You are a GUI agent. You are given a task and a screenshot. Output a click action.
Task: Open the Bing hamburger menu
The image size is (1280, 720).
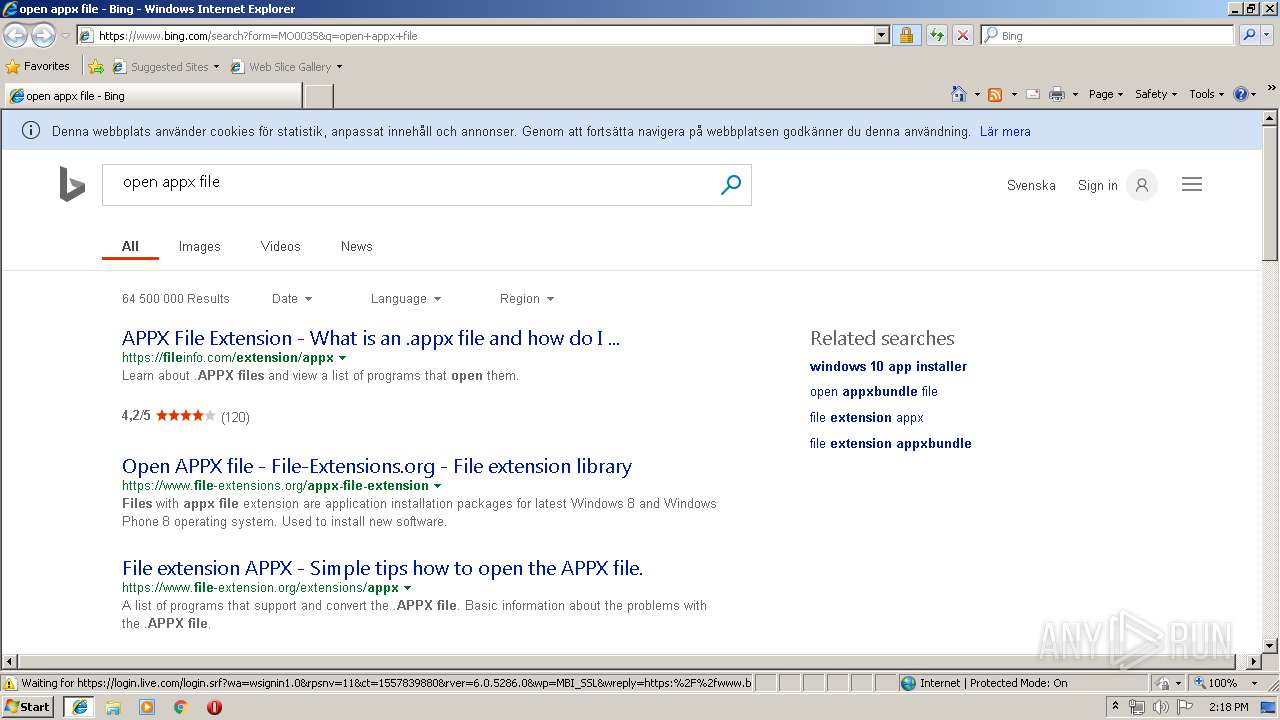[1191, 185]
